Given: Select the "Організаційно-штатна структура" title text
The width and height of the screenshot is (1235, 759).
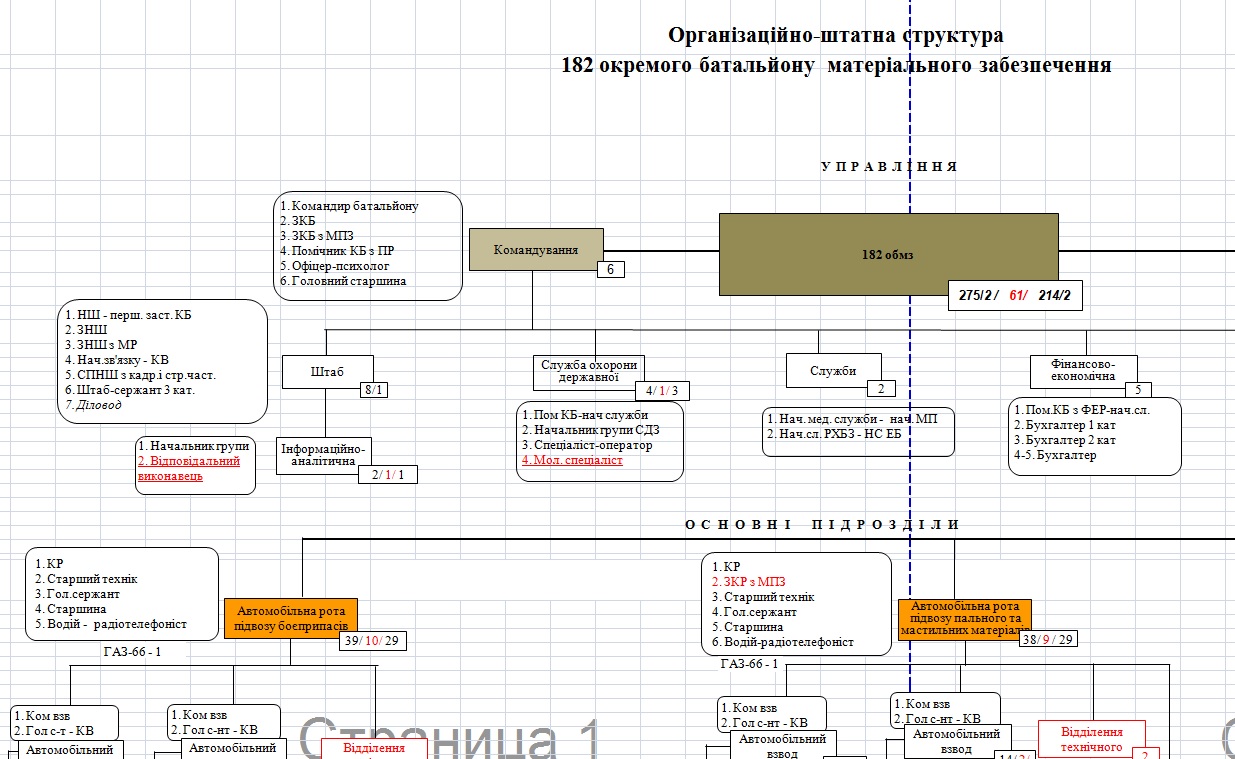Looking at the screenshot, I should pyautogui.click(x=835, y=36).
